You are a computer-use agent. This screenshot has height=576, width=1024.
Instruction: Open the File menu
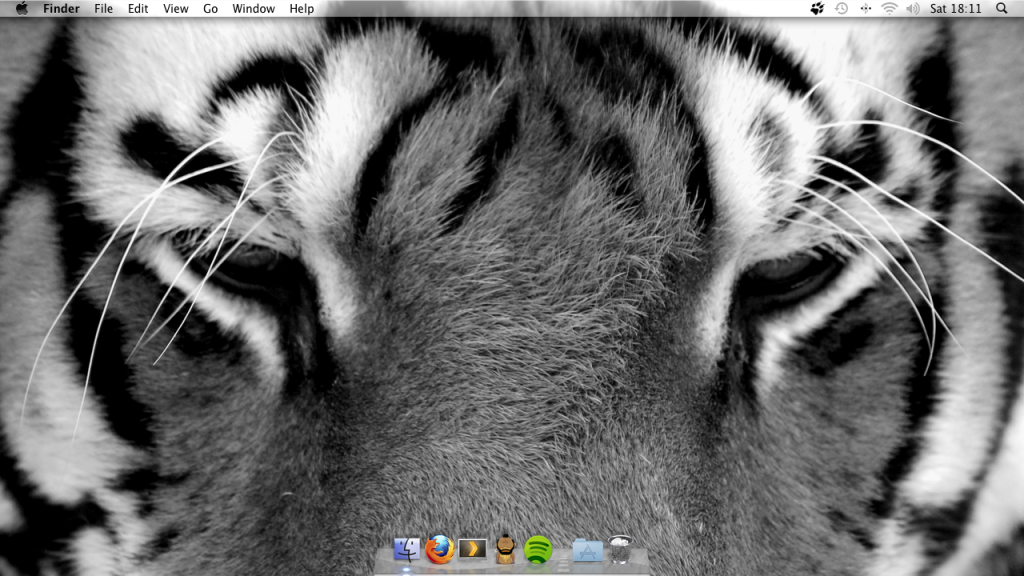(101, 8)
